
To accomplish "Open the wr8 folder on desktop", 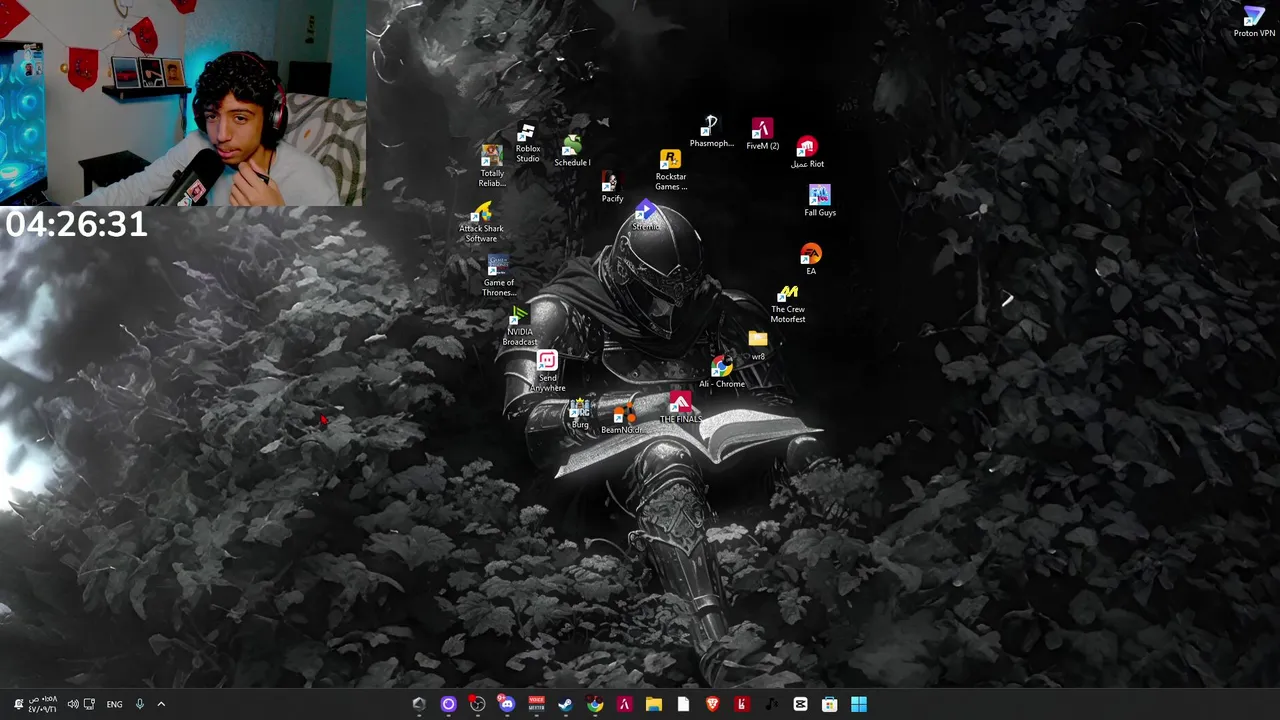I will point(758,346).
